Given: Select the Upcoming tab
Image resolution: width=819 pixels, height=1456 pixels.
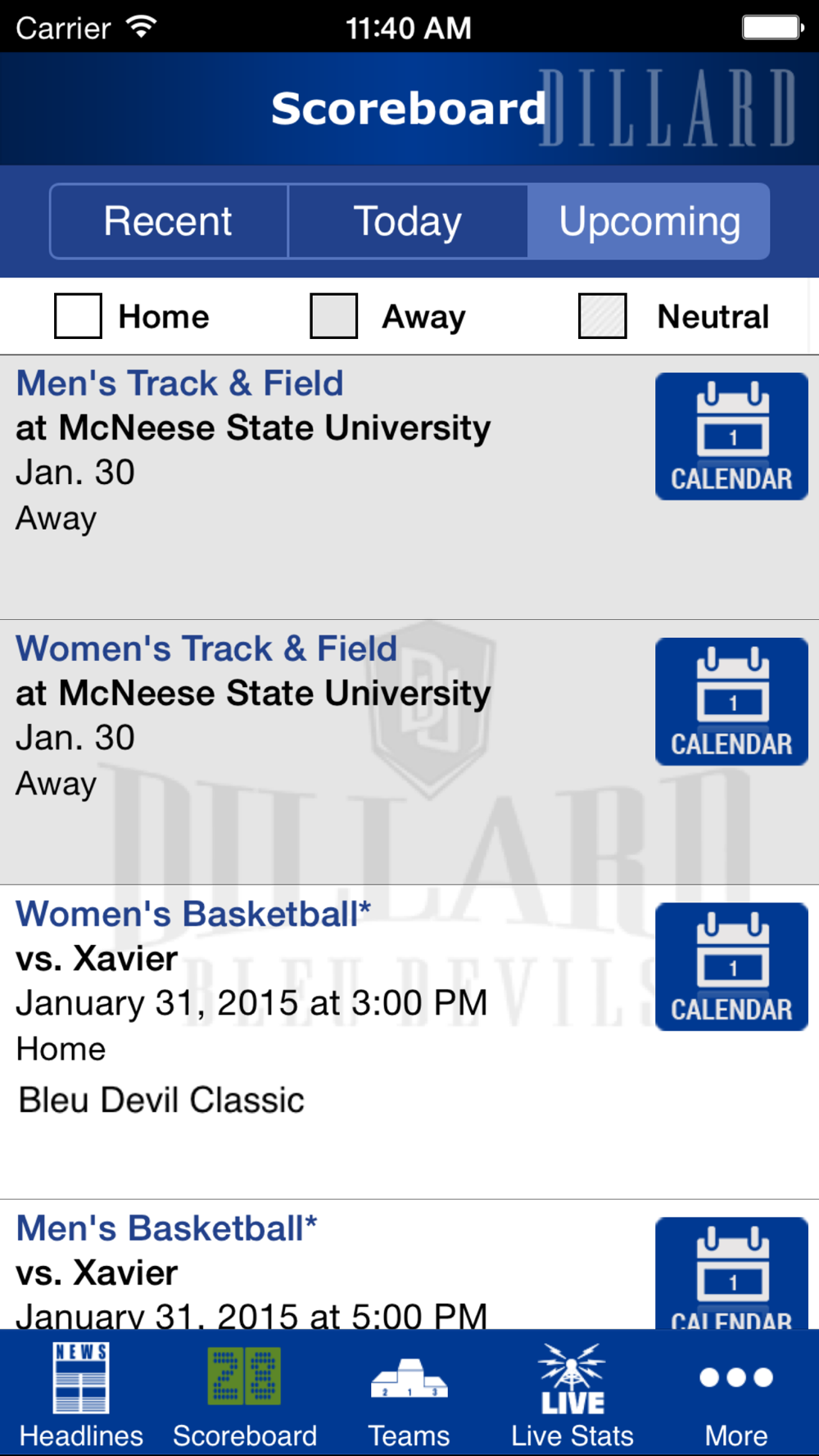Looking at the screenshot, I should coord(649,221).
